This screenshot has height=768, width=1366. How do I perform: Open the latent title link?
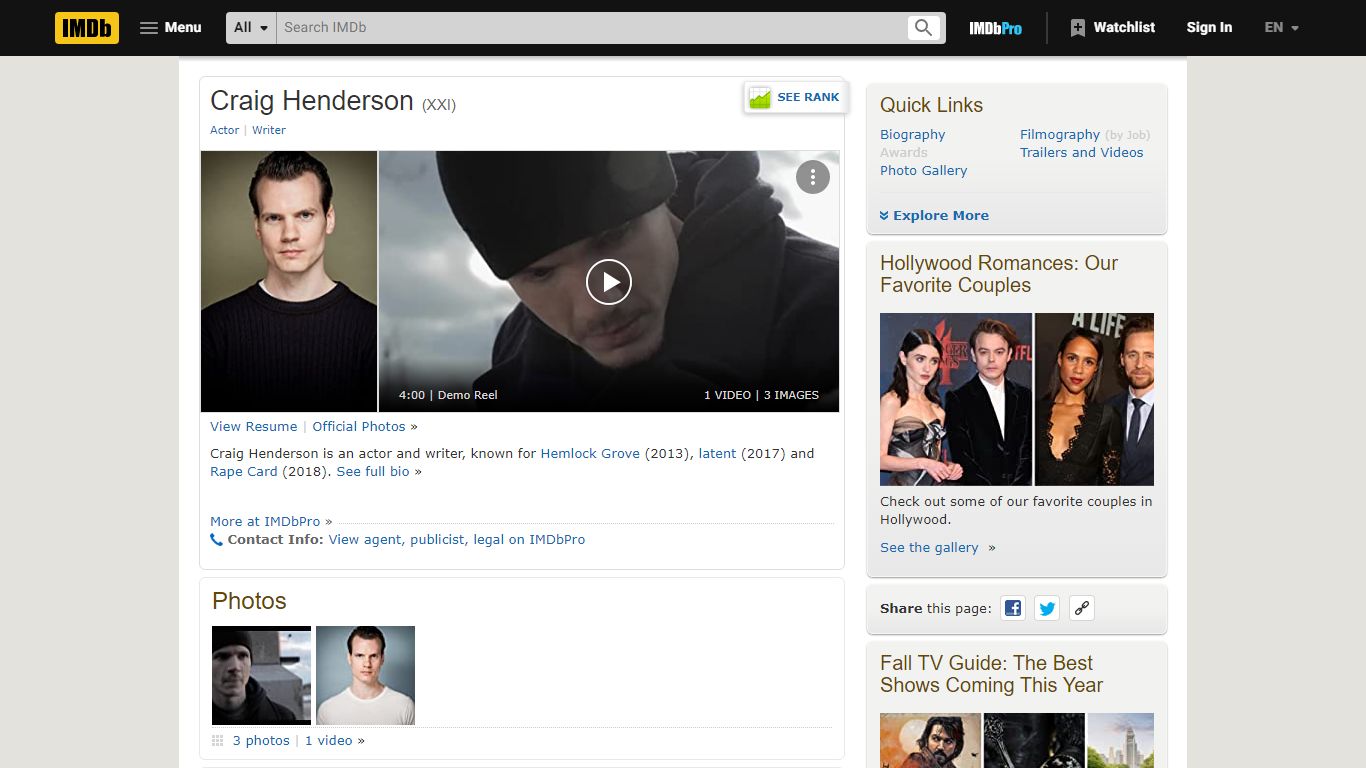click(717, 453)
